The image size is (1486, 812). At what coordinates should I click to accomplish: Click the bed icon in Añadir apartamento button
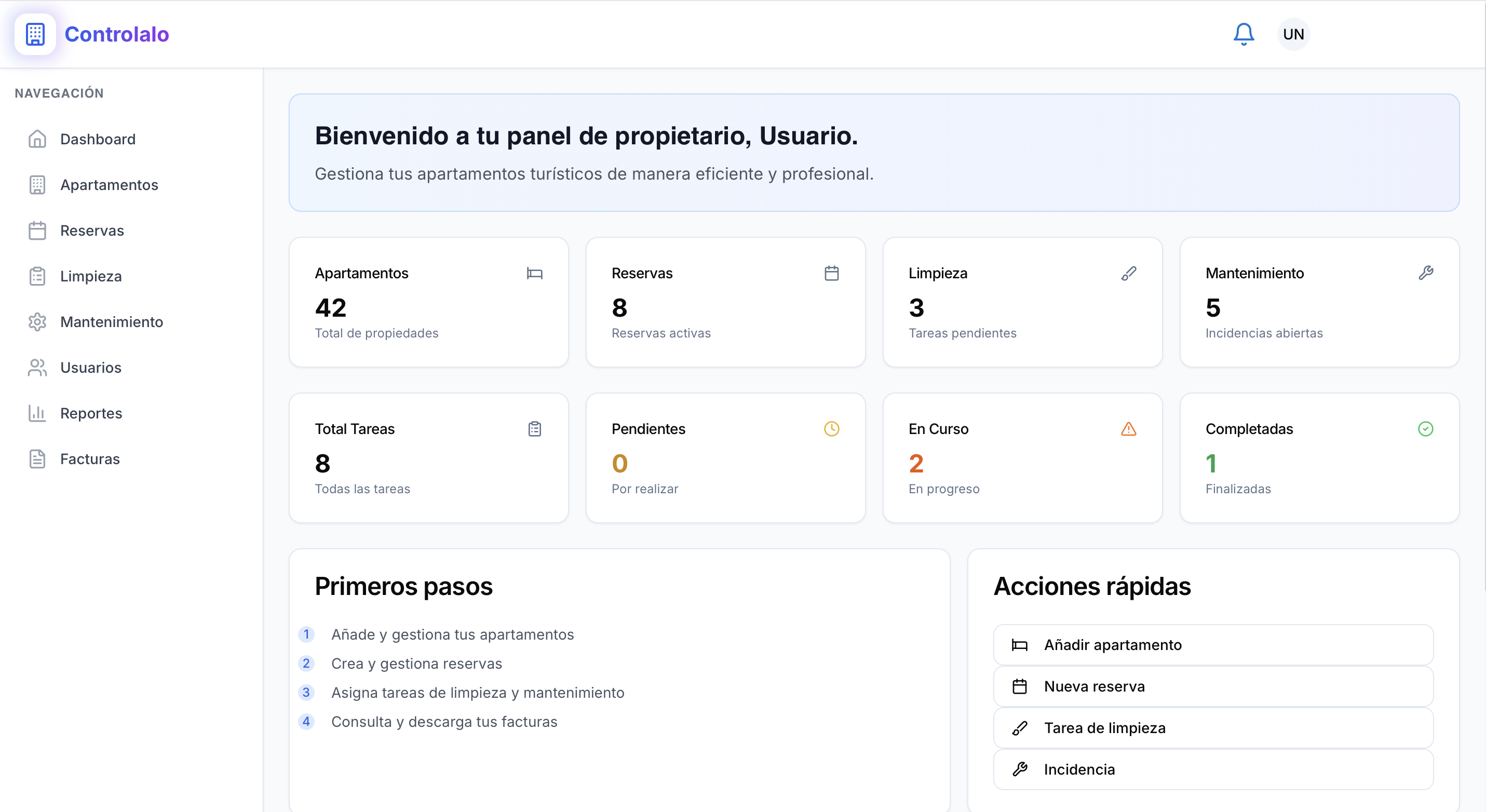point(1020,645)
